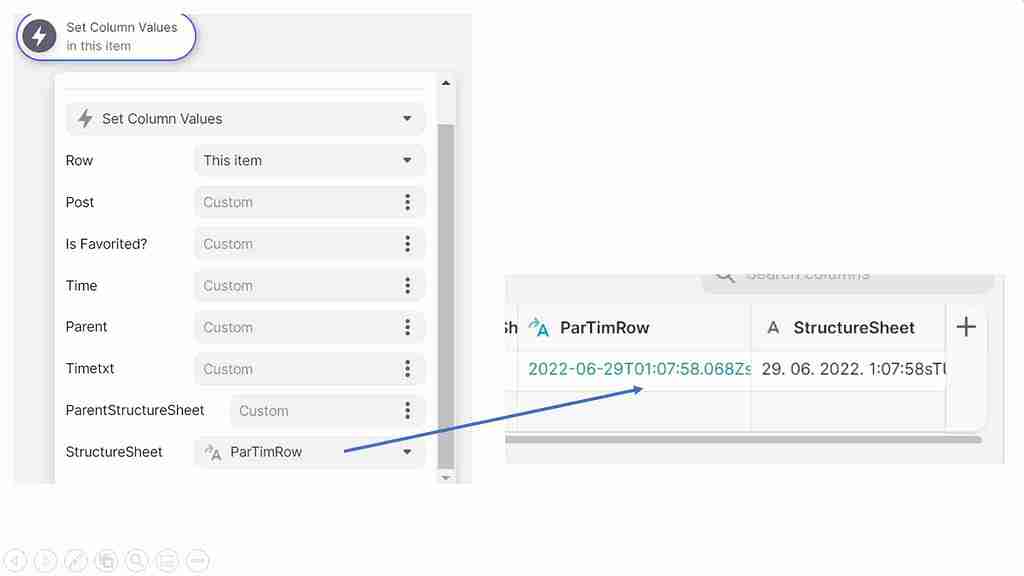Open the three-dot menu for Is Favorited?
The height and width of the screenshot is (576, 1024).
(408, 244)
